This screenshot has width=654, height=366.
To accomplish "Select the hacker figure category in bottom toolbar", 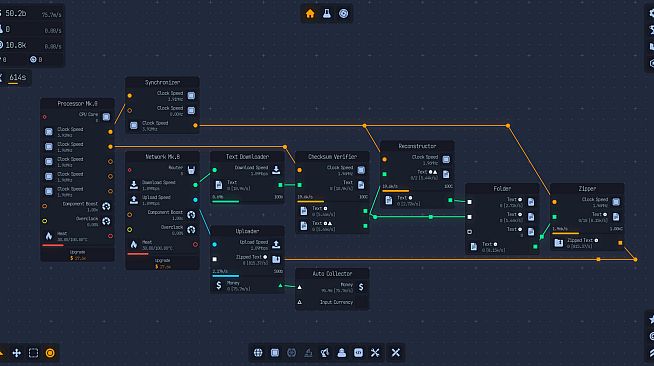I will tap(342, 353).
